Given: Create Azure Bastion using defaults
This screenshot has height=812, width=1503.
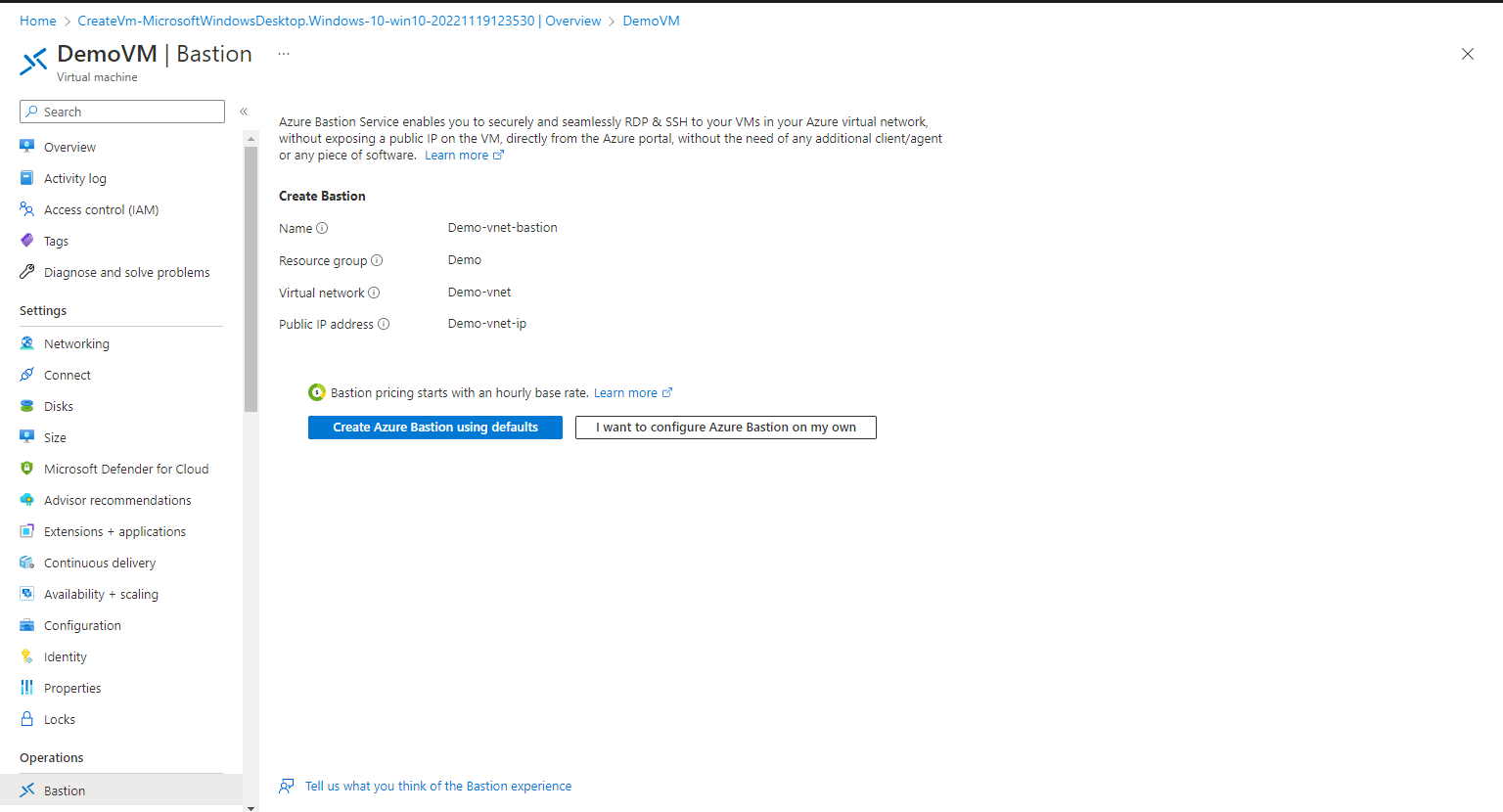Looking at the screenshot, I should pos(435,428).
